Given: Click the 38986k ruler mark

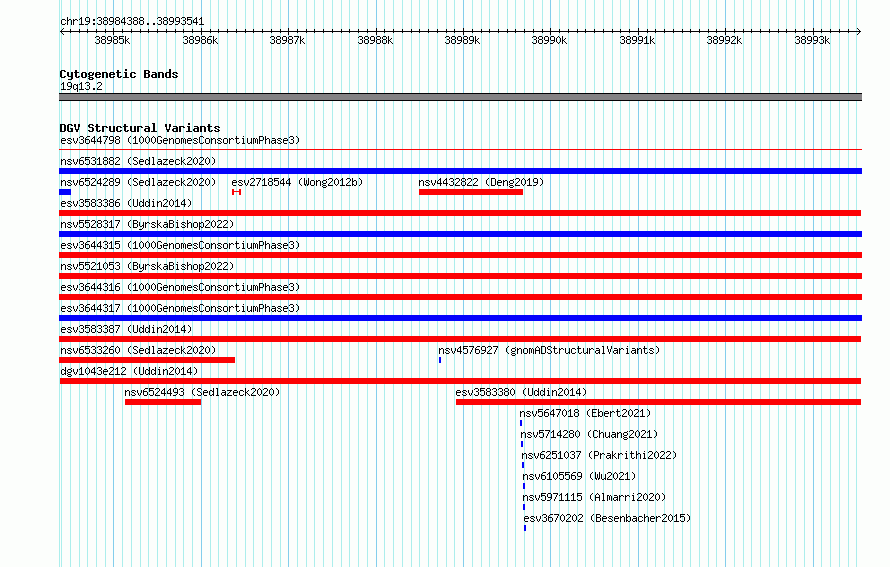Looking at the screenshot, I should click(x=200, y=40).
